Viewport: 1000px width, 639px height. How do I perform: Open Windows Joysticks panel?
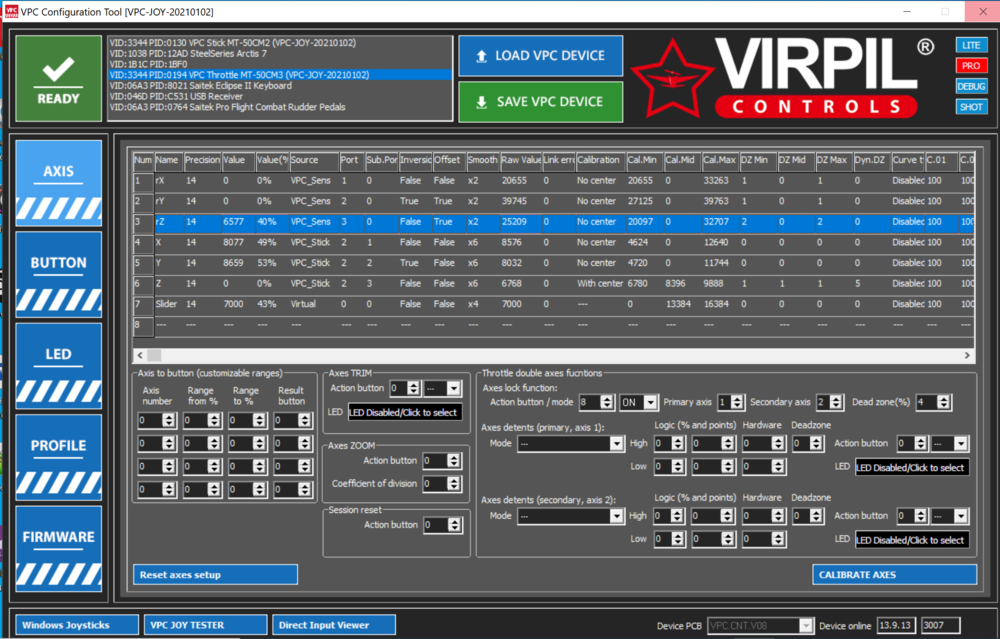[x=77, y=625]
